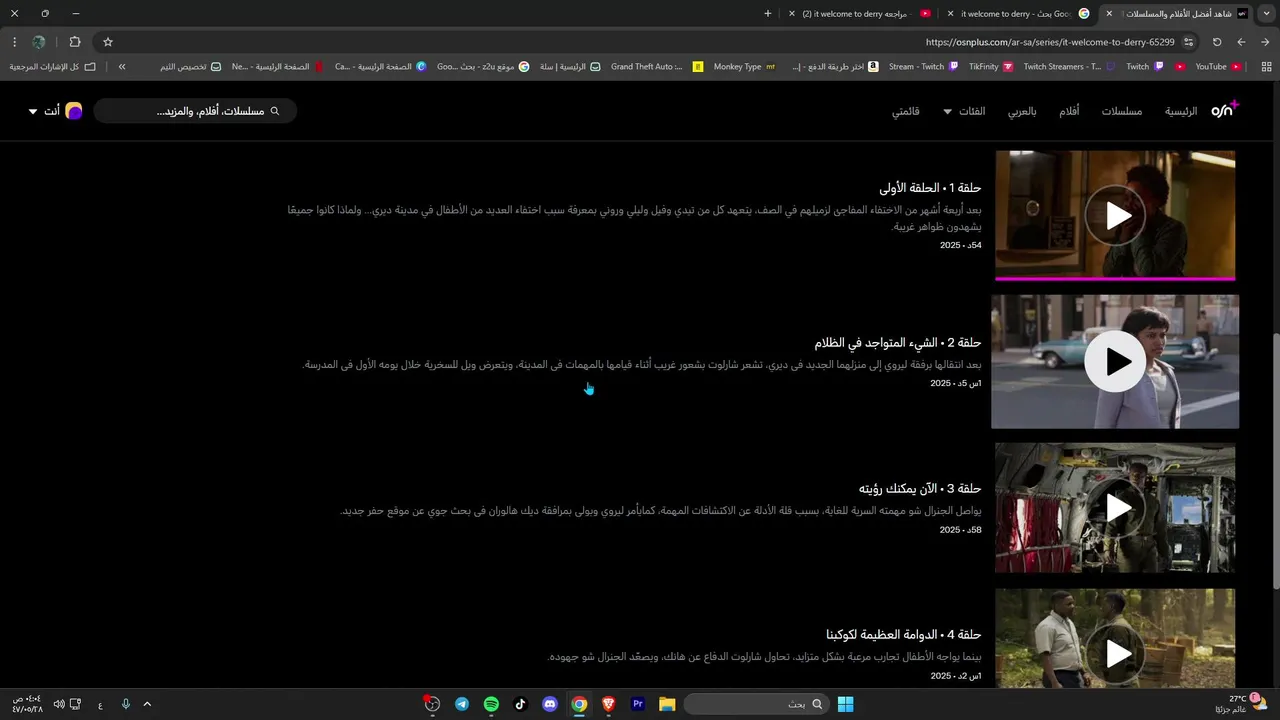
Task: Open the weather widget on the taskbar
Action: [1240, 704]
